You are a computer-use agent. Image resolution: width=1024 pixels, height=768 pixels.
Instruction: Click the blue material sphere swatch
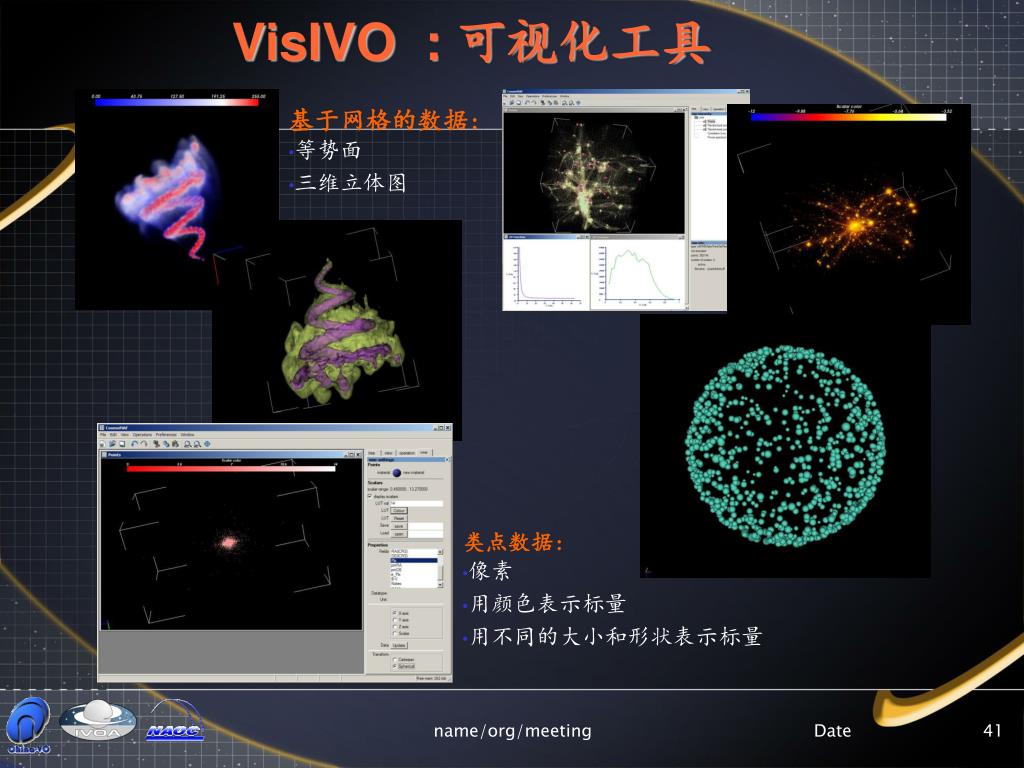396,473
